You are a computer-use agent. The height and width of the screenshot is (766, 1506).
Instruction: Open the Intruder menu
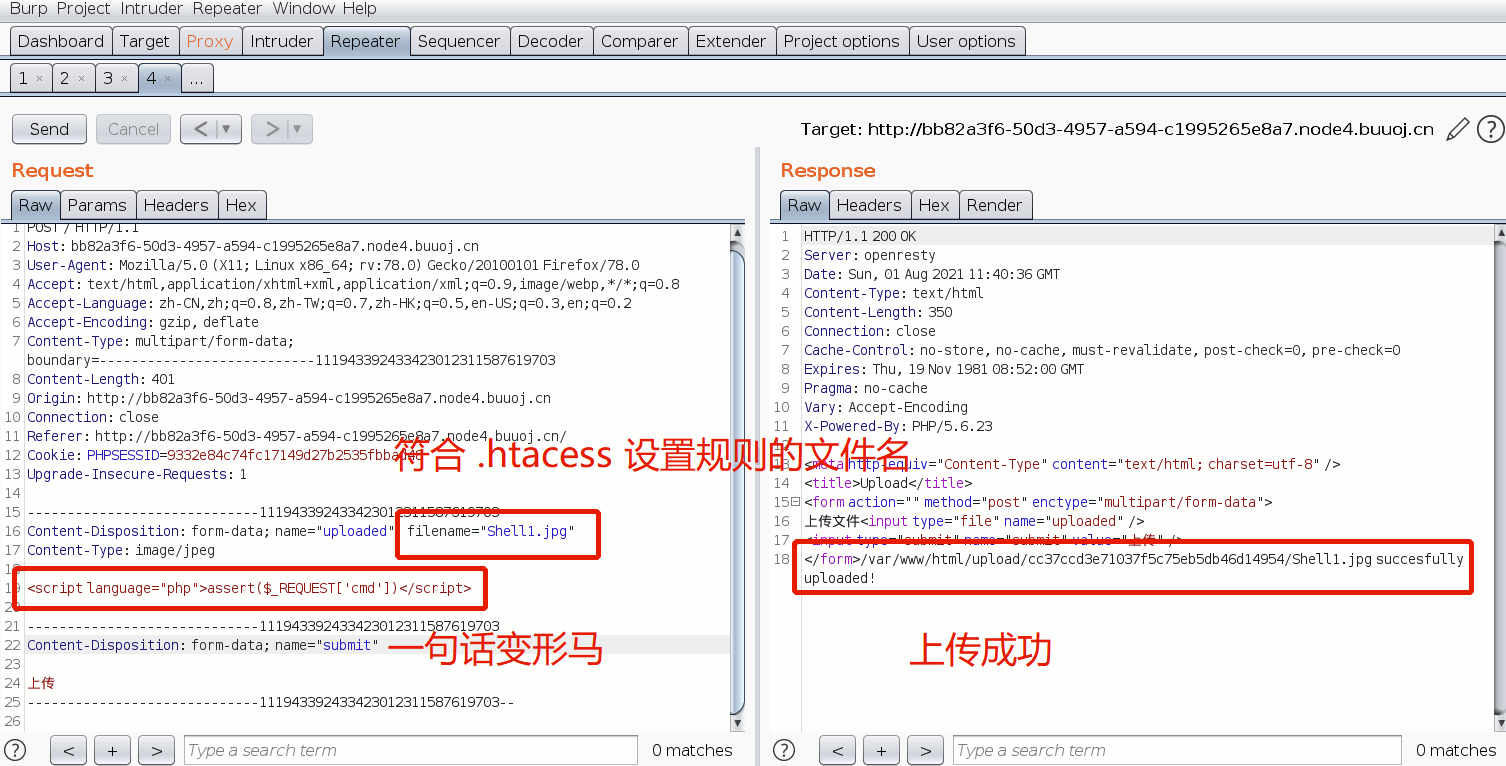coord(151,9)
